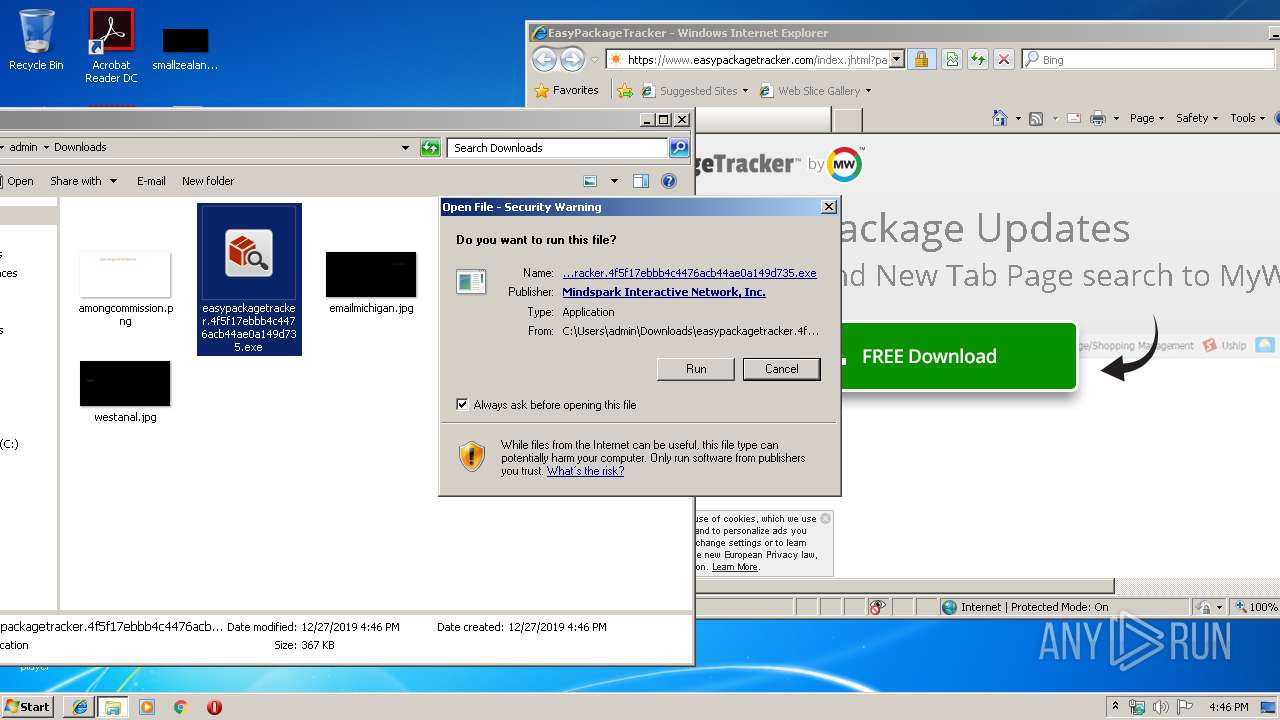Open Internet Explorer from taskbar
1280x720 pixels.
click(79, 707)
